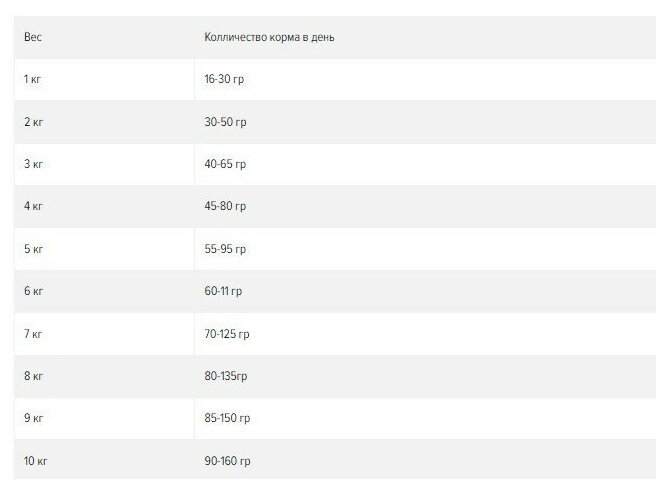The image size is (666, 489).
Task: Select the "1 кг" weight cell
Action: [33, 79]
